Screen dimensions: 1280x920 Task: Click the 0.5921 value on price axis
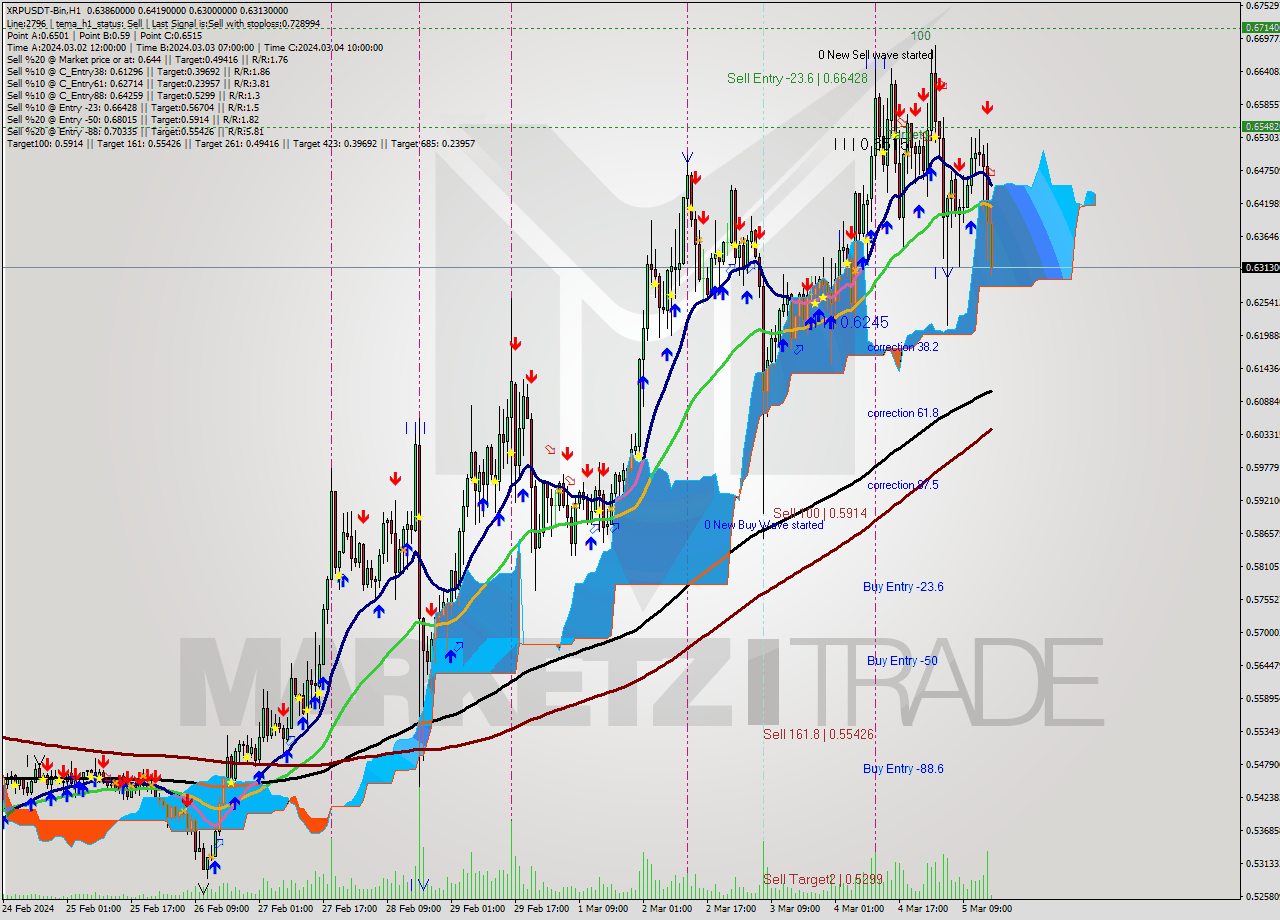pyautogui.click(x=1262, y=501)
